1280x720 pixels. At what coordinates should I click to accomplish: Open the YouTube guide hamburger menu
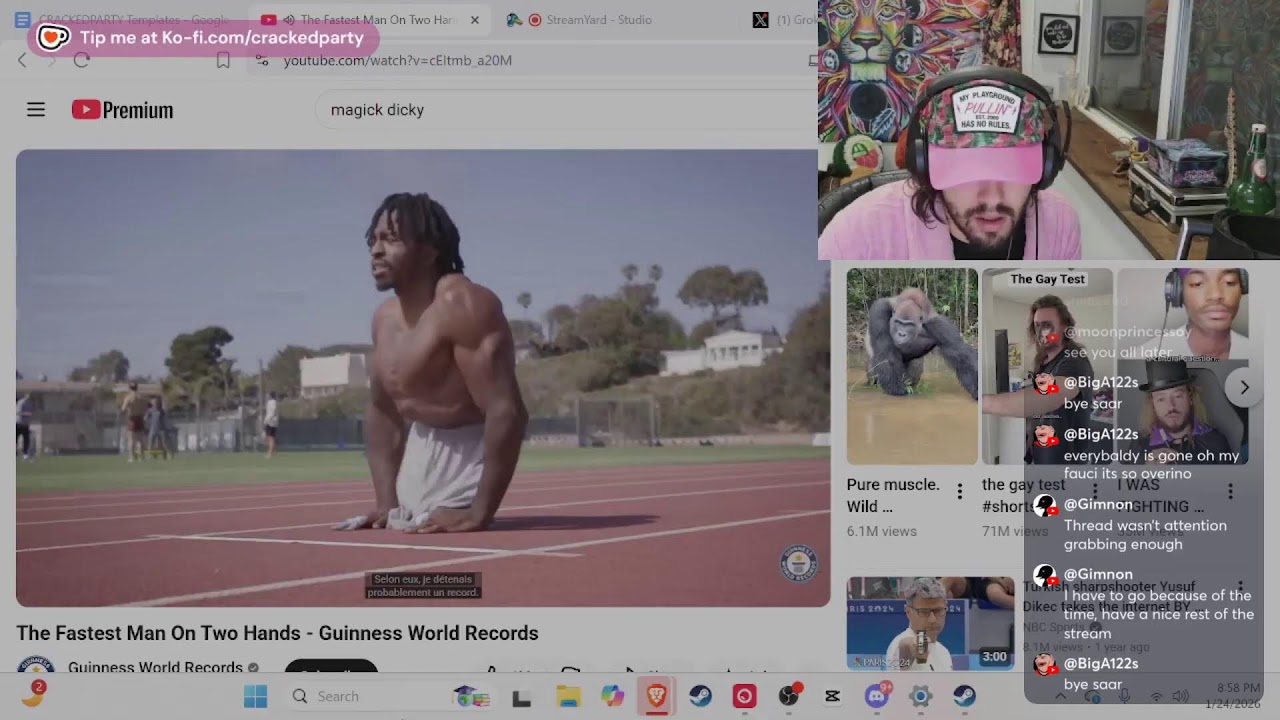coord(36,110)
